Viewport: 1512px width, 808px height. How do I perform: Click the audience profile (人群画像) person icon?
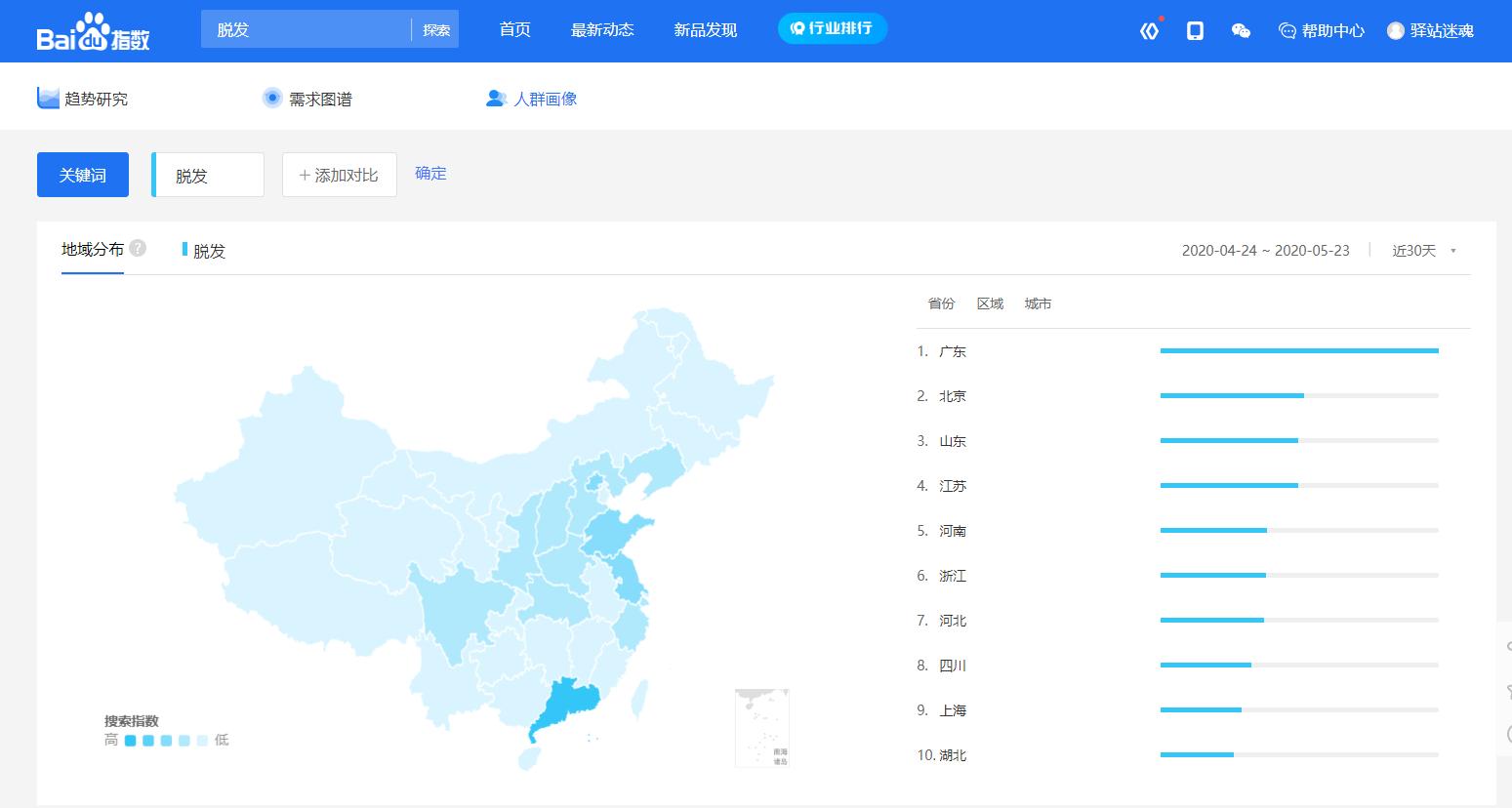pyautogui.click(x=496, y=98)
